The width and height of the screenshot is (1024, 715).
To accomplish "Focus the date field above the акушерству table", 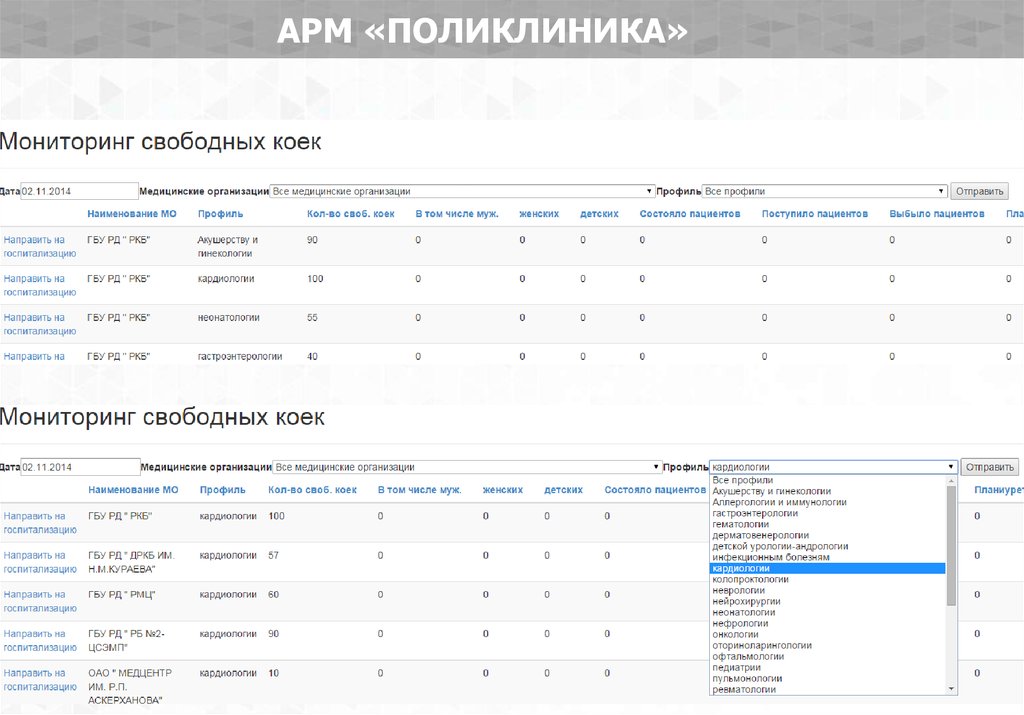I will tap(79, 191).
